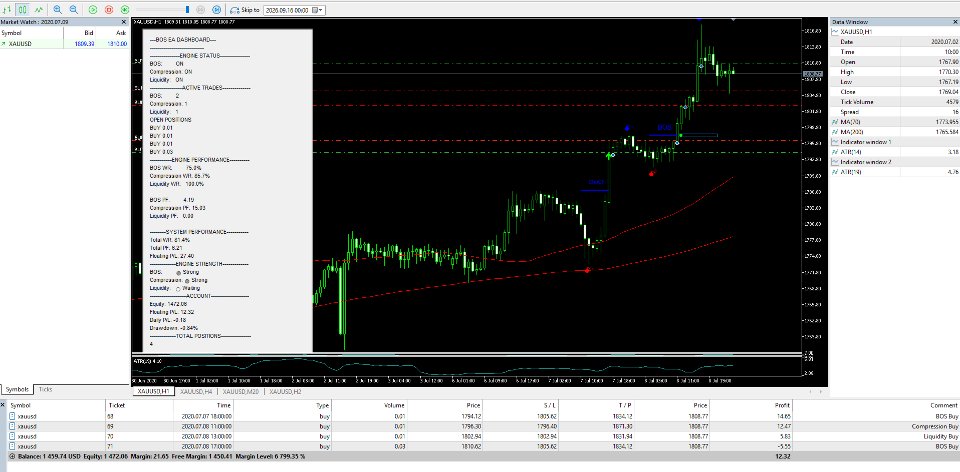Click the Compression Buy comment cell

pyautogui.click(x=935, y=426)
